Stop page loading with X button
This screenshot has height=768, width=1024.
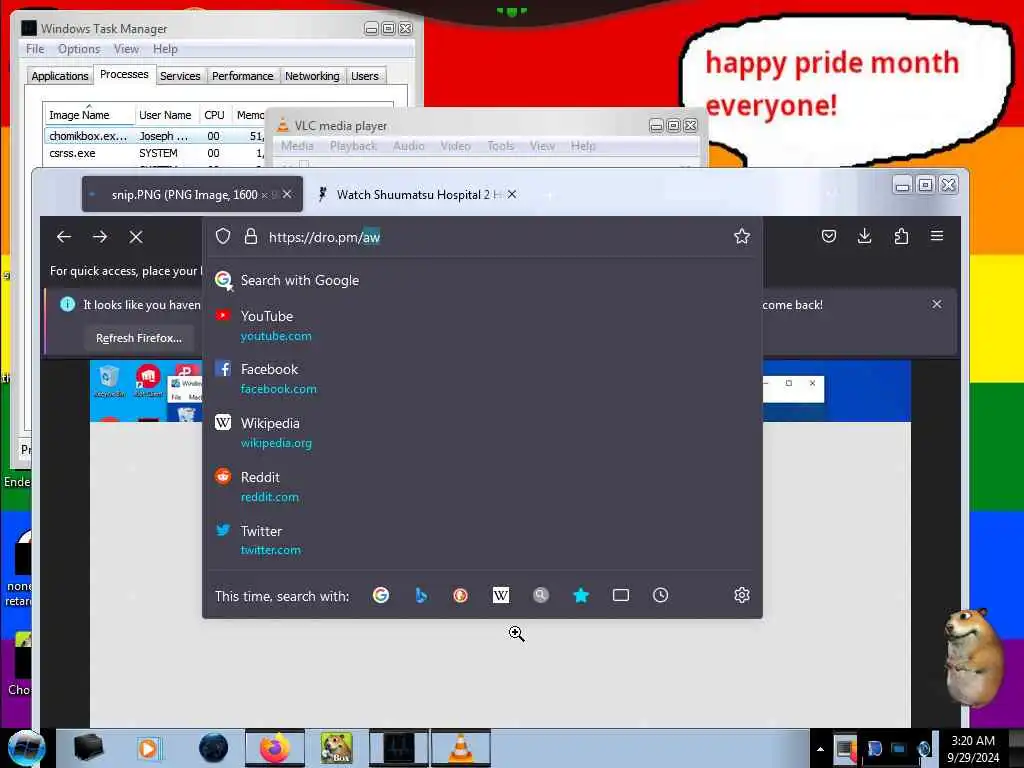pyautogui.click(x=136, y=237)
